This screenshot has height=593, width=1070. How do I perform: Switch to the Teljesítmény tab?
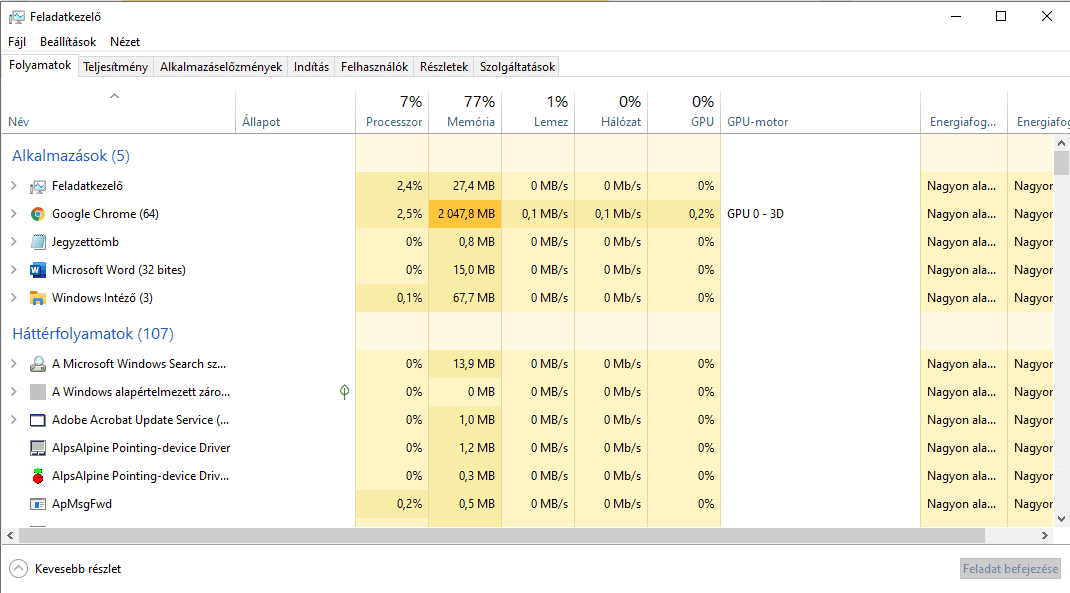[116, 67]
